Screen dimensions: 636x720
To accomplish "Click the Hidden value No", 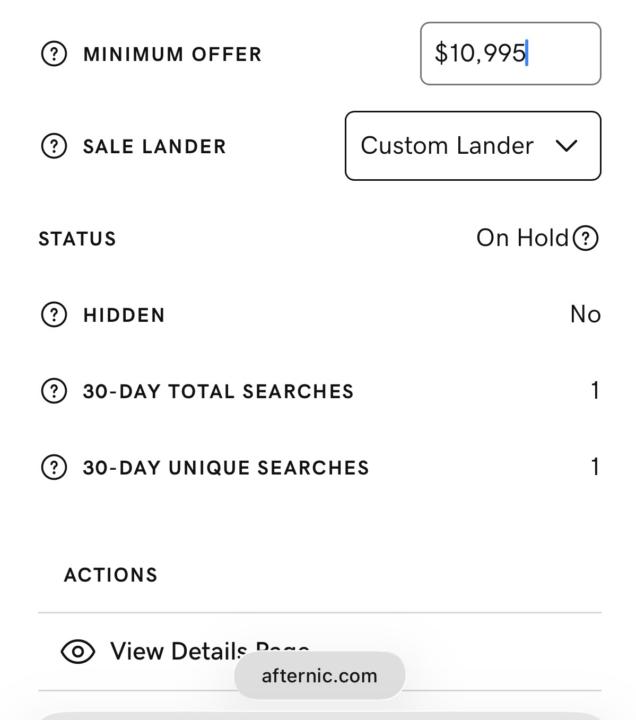I will tap(585, 315).
